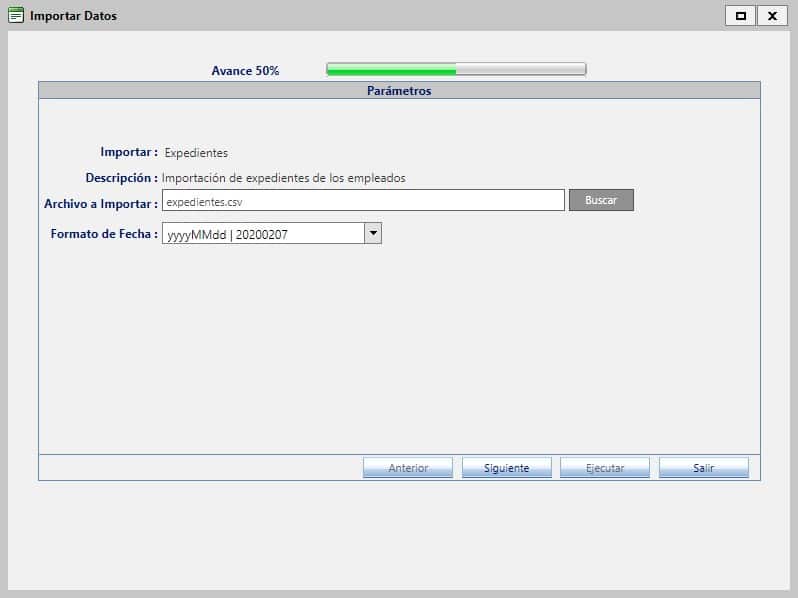This screenshot has height=598, width=798.
Task: Click the Expedientes import type value
Action: pyautogui.click(x=196, y=153)
